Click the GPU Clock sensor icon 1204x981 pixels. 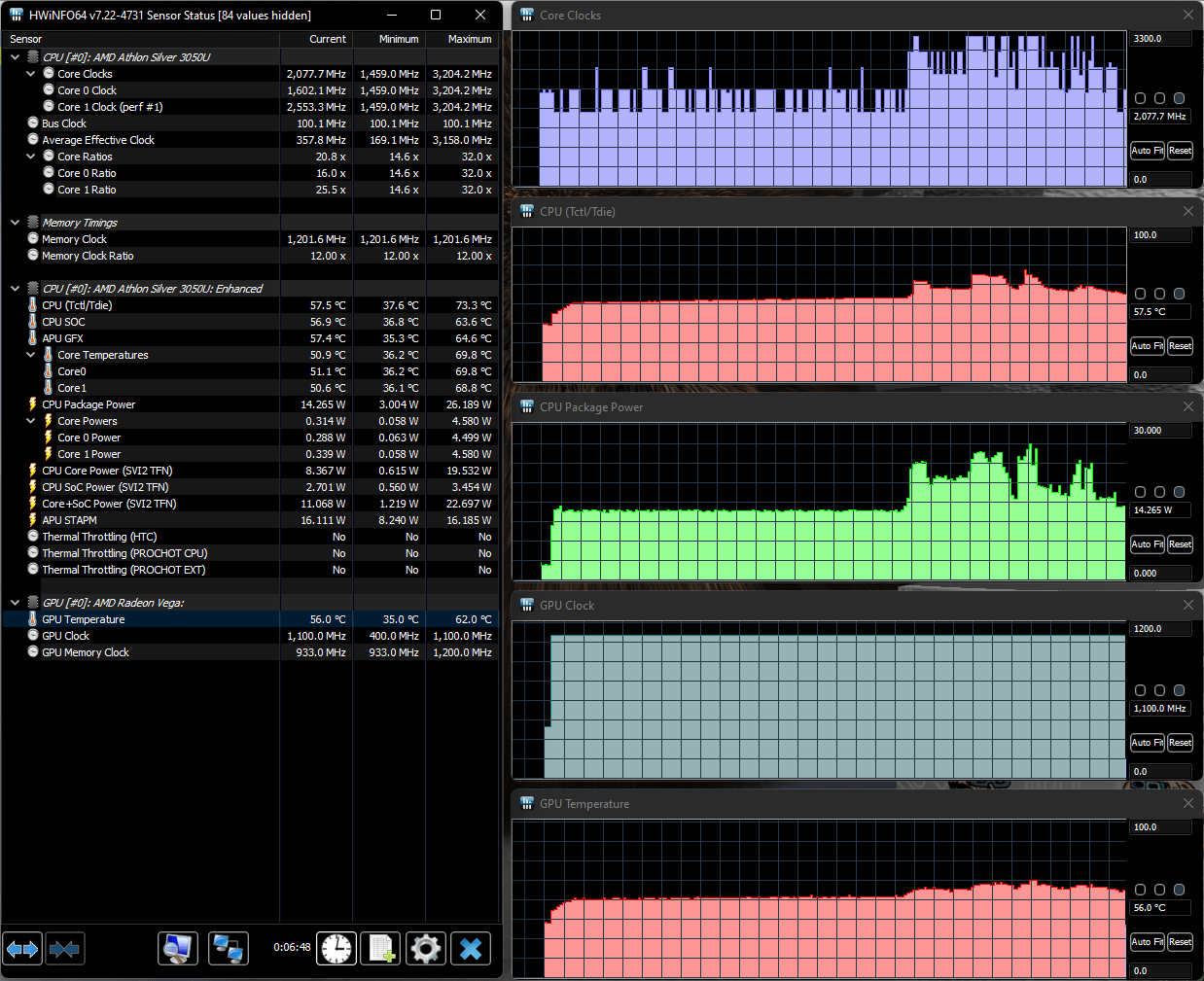tap(33, 636)
